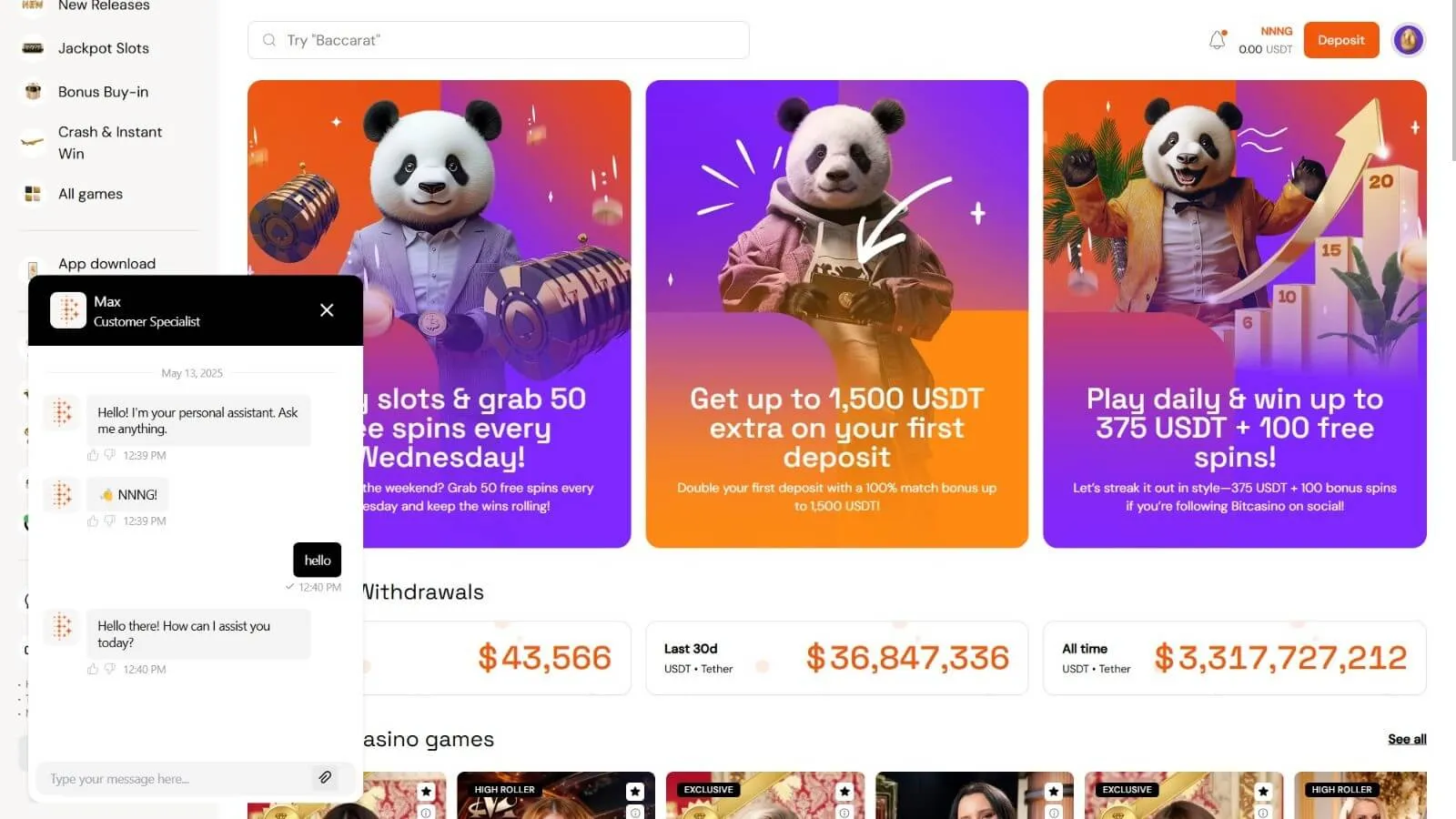Image resolution: width=1456 pixels, height=819 pixels.
Task: Like the first assistant greeting message
Action: [x=93, y=455]
